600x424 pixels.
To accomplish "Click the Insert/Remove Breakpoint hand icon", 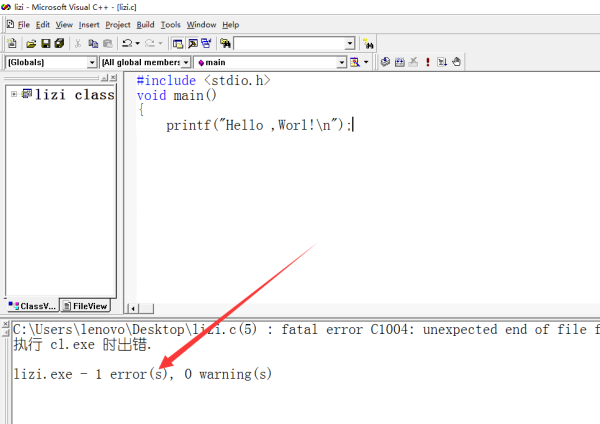I will 456,62.
